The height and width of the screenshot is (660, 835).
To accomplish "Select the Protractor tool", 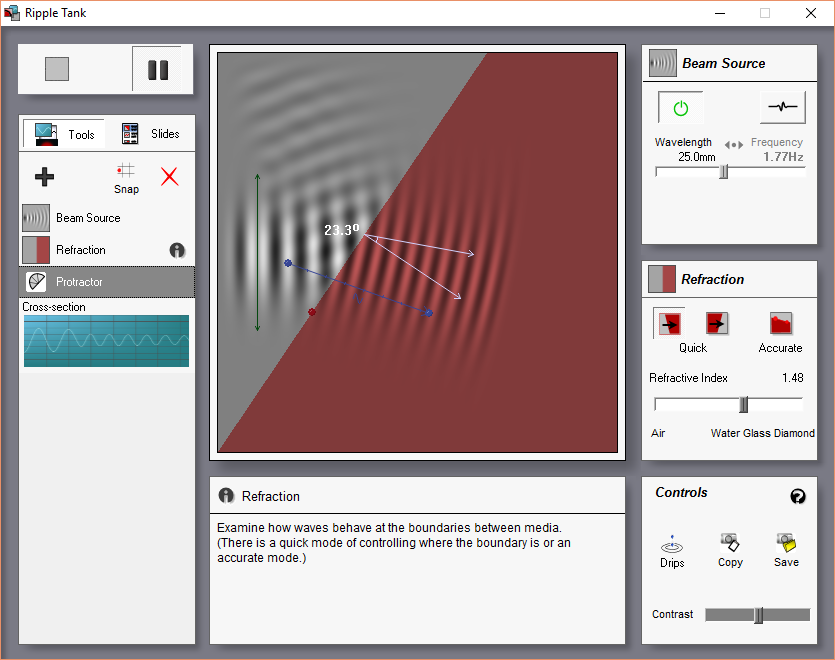I will [107, 282].
